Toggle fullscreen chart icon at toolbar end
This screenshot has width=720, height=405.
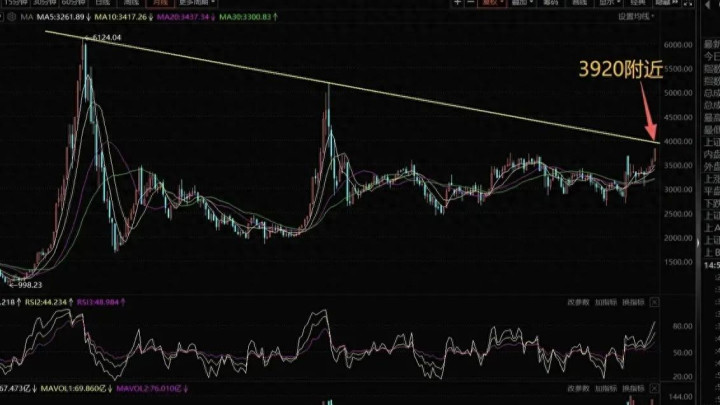coord(688,2)
